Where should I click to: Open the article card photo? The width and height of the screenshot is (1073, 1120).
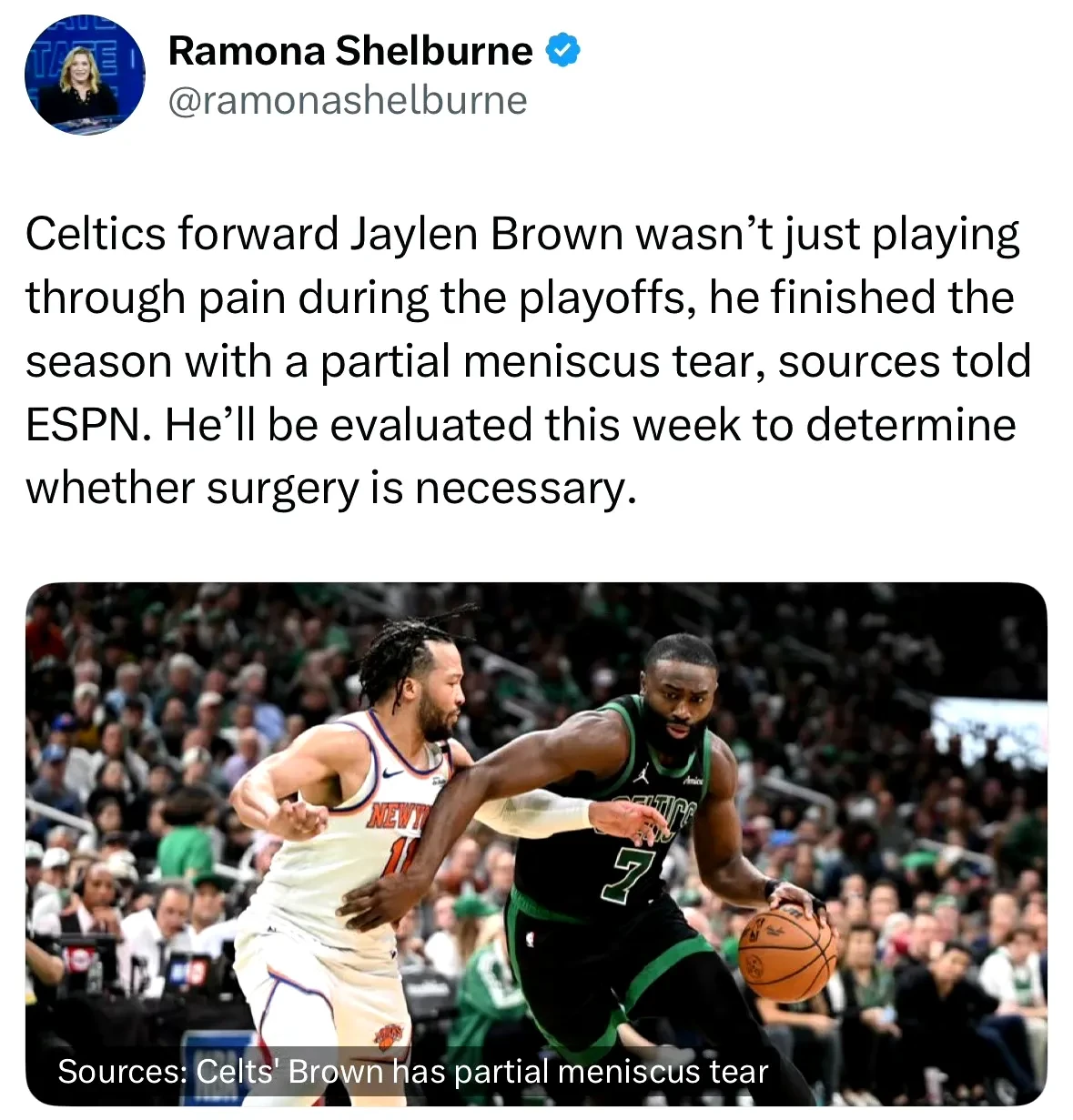click(x=536, y=843)
